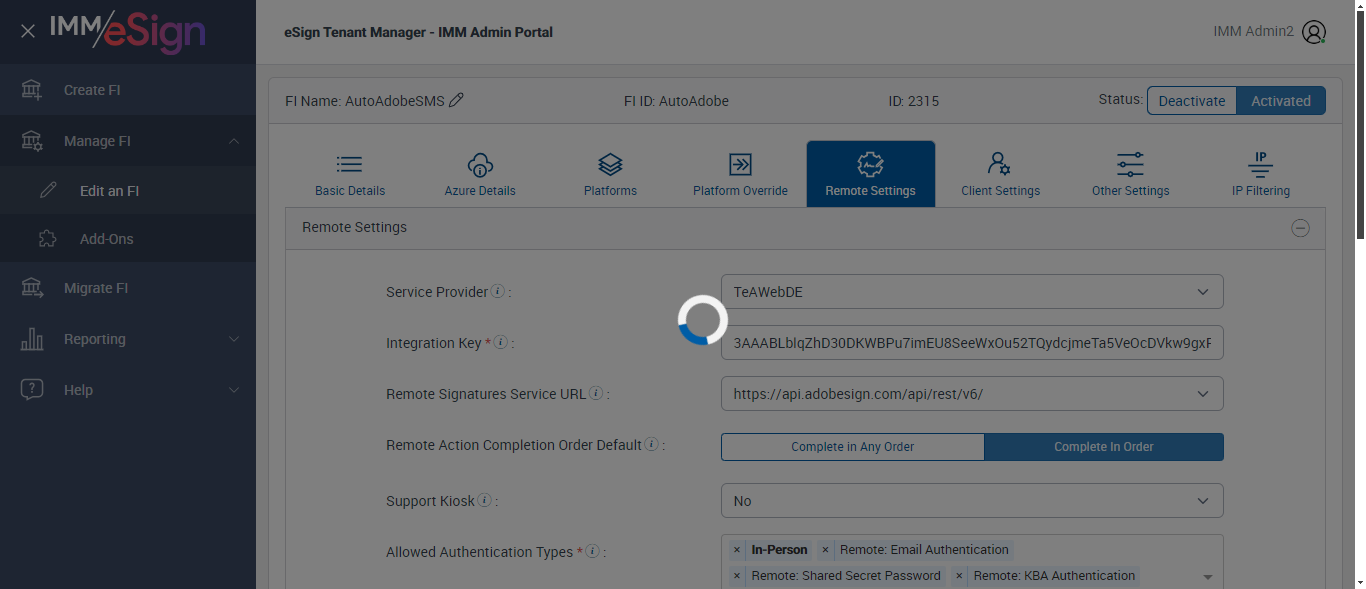Switch to the IP Filtering tab
The image size is (1366, 589).
1261,174
